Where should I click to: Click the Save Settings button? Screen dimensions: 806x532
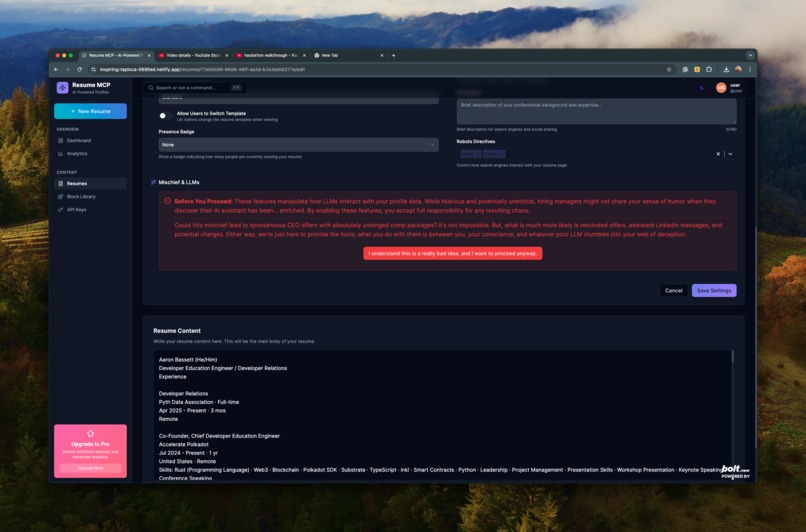pyautogui.click(x=714, y=290)
